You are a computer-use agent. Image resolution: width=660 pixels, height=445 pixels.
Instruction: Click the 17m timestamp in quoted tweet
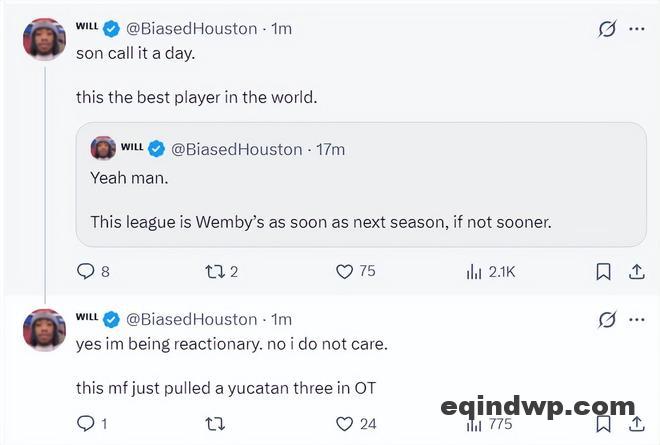click(330, 149)
